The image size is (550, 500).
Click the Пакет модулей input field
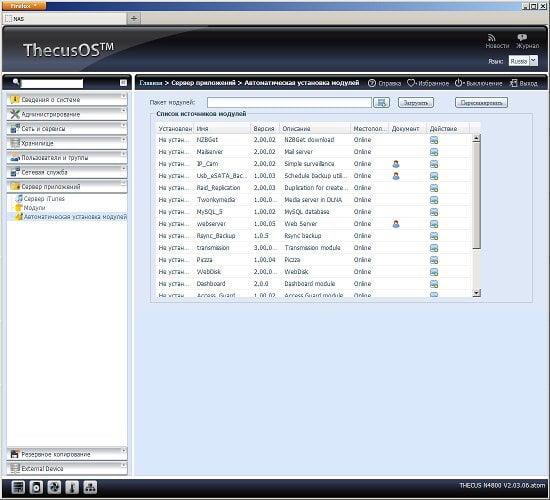click(x=289, y=102)
